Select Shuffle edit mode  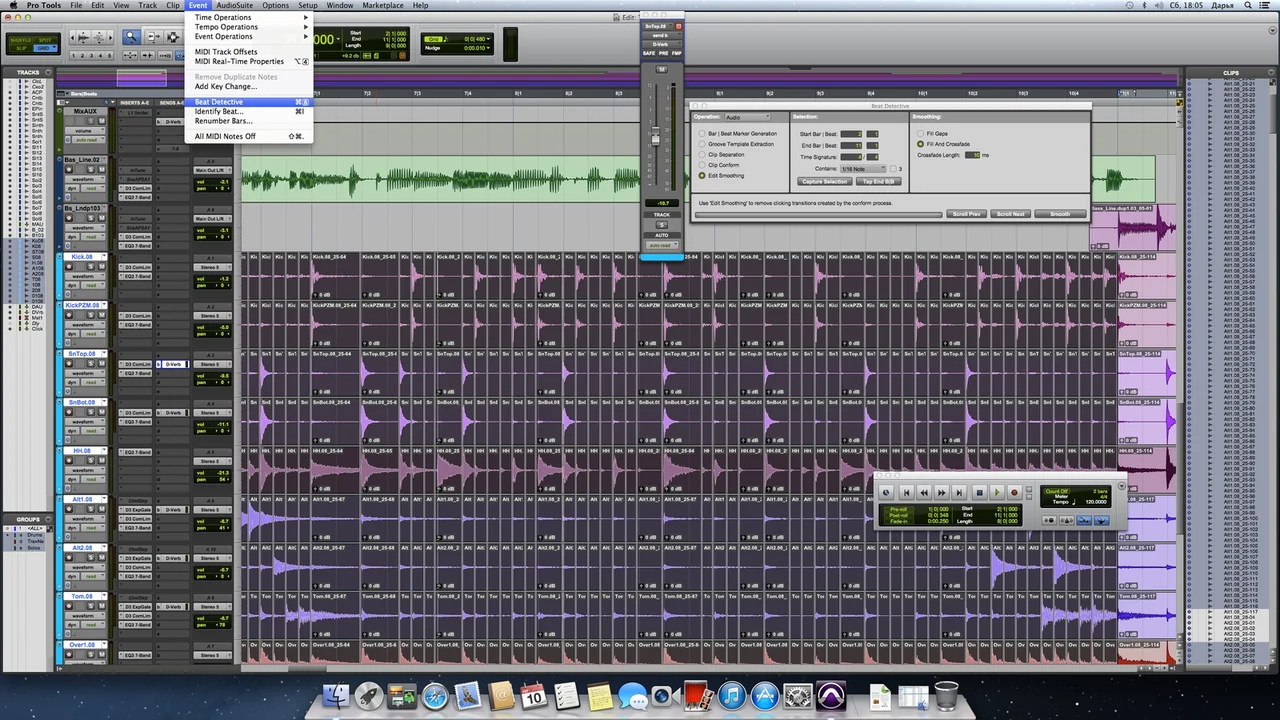pos(19,39)
